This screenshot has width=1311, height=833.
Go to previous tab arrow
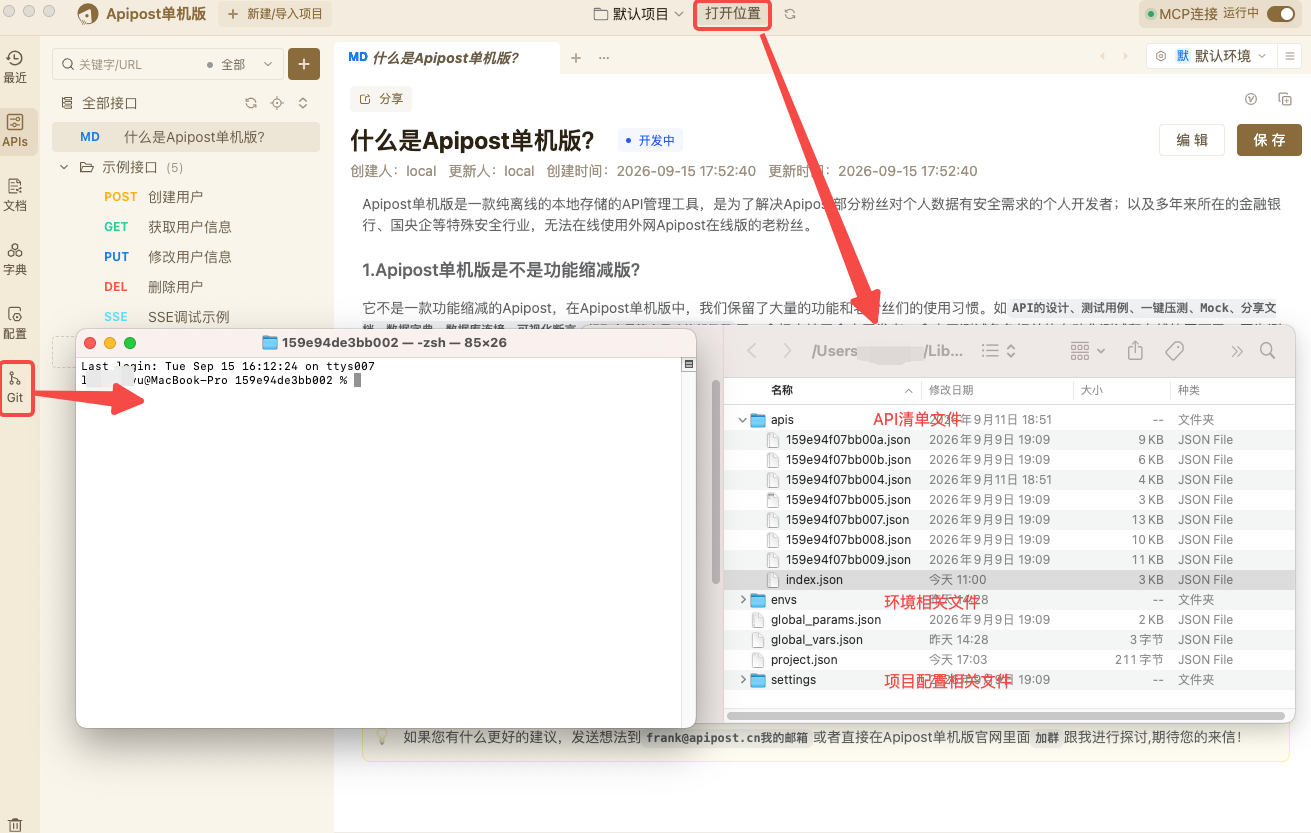coord(1102,57)
